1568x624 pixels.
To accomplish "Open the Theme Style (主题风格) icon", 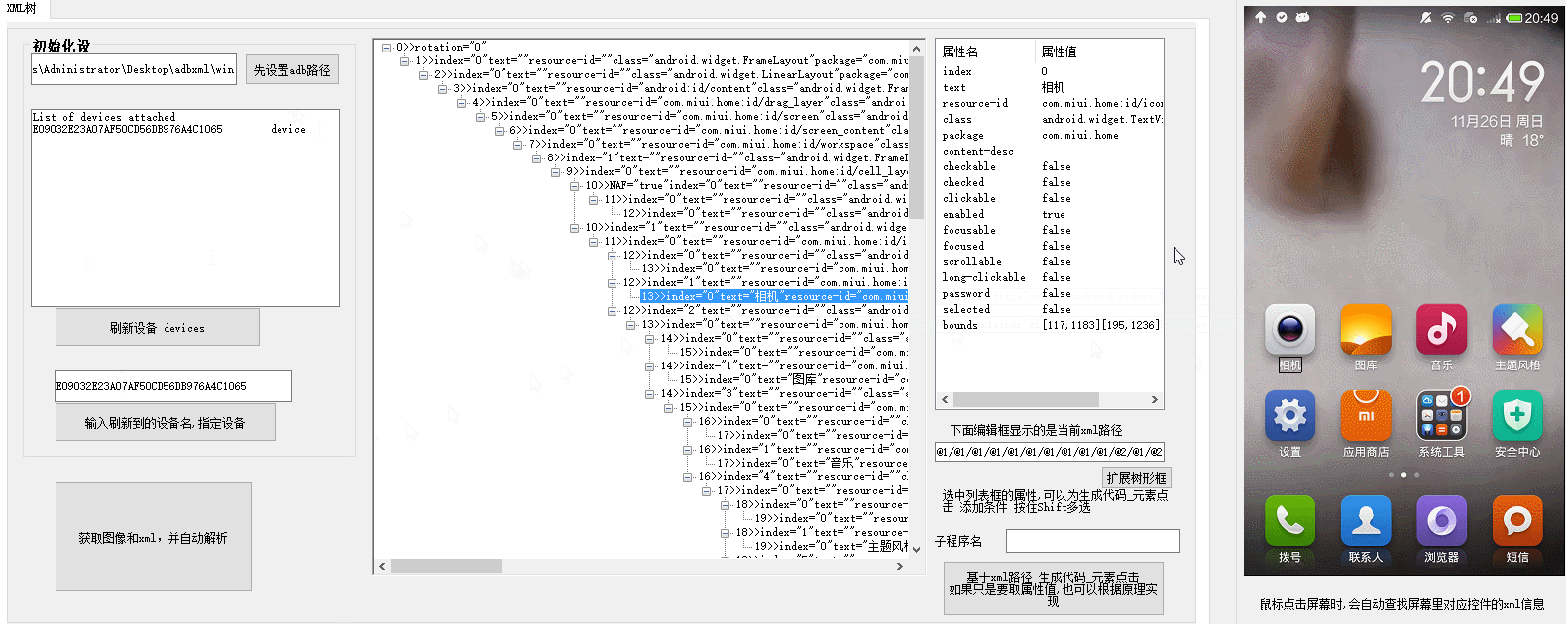I will (1516, 330).
